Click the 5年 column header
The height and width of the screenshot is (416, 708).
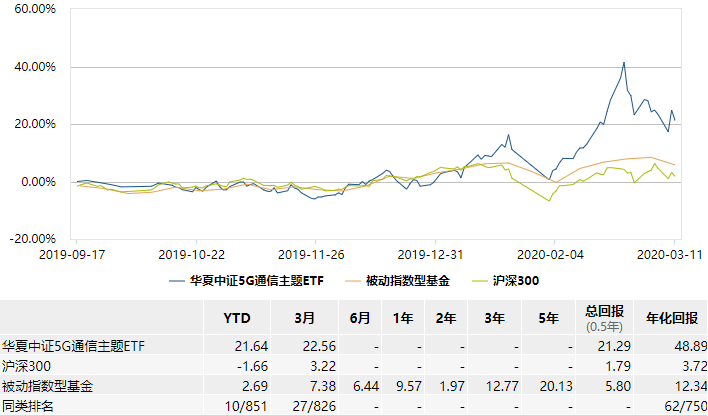(x=548, y=318)
